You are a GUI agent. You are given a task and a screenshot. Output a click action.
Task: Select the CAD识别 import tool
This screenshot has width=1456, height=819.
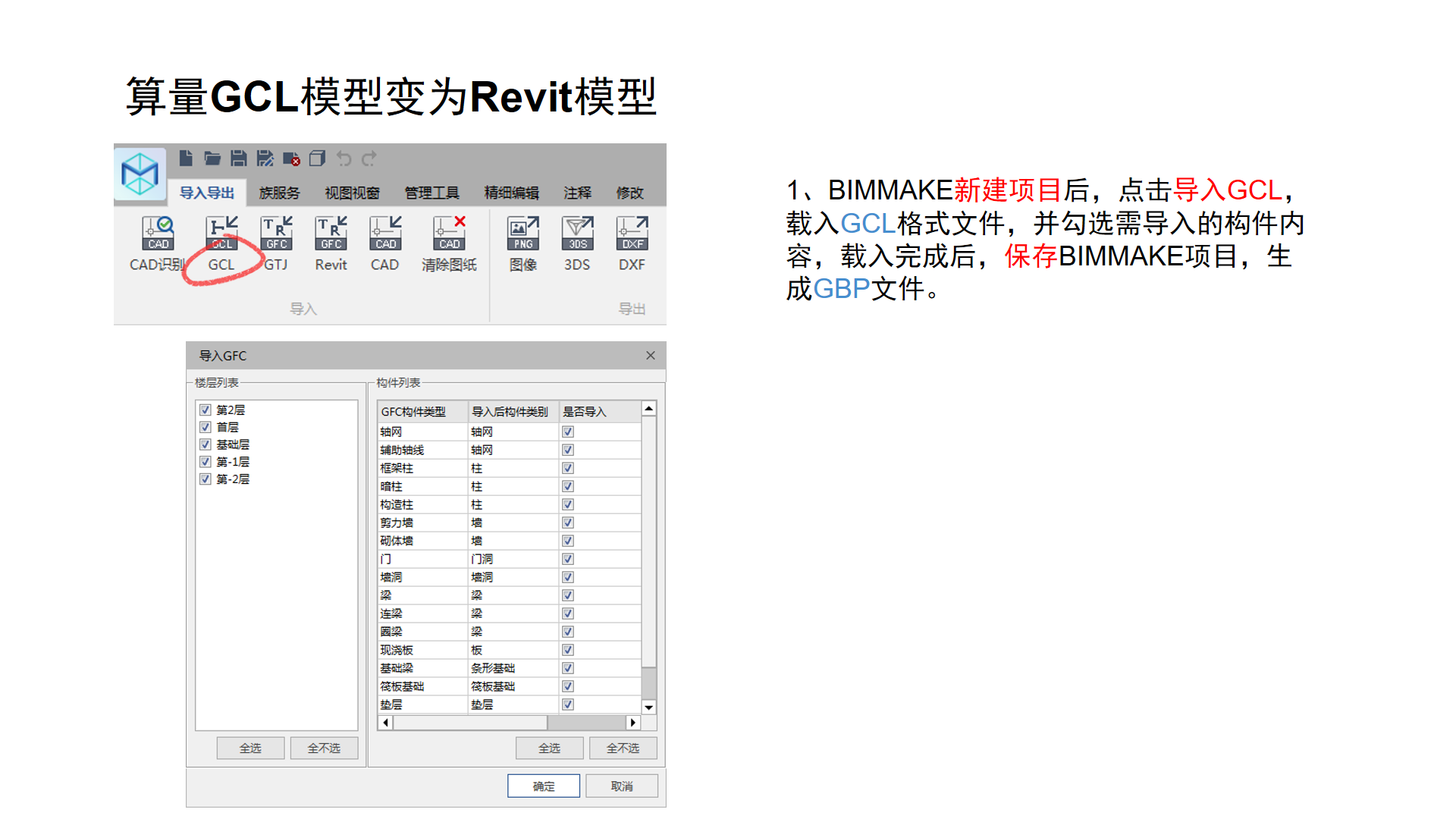click(x=158, y=244)
